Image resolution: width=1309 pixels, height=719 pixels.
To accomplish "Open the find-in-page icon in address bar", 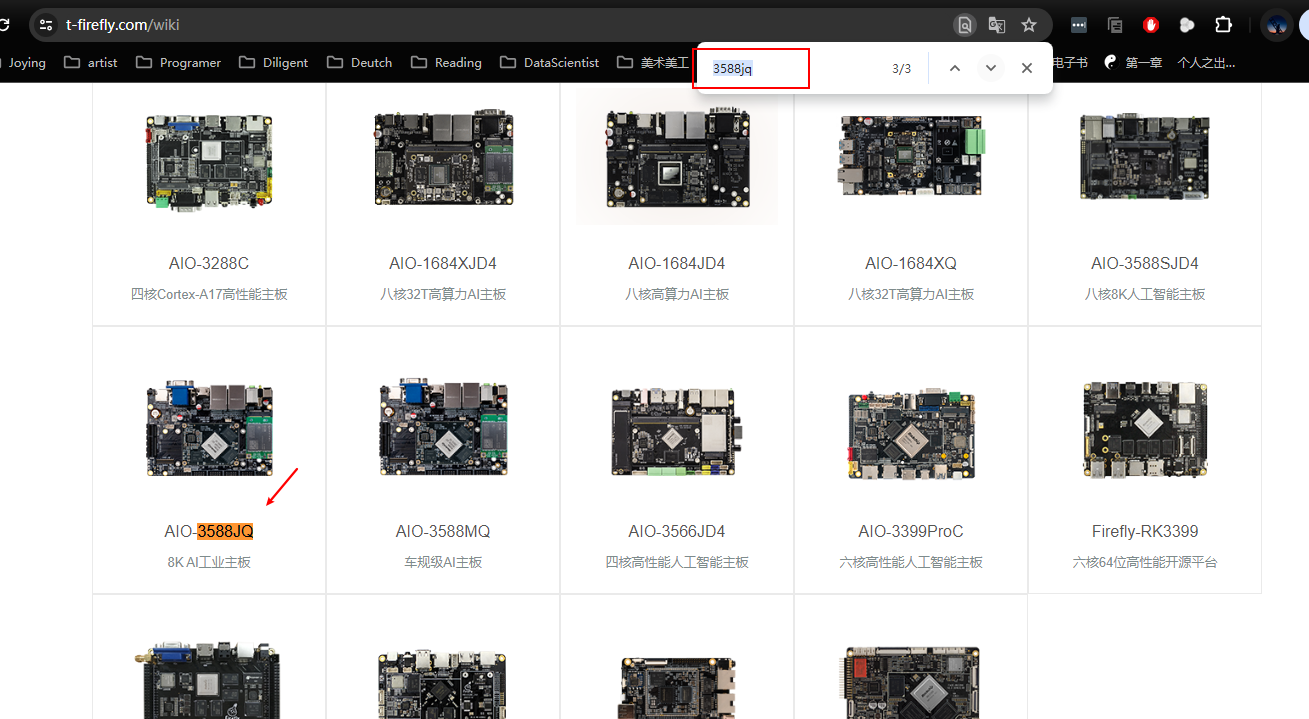I will click(x=965, y=25).
